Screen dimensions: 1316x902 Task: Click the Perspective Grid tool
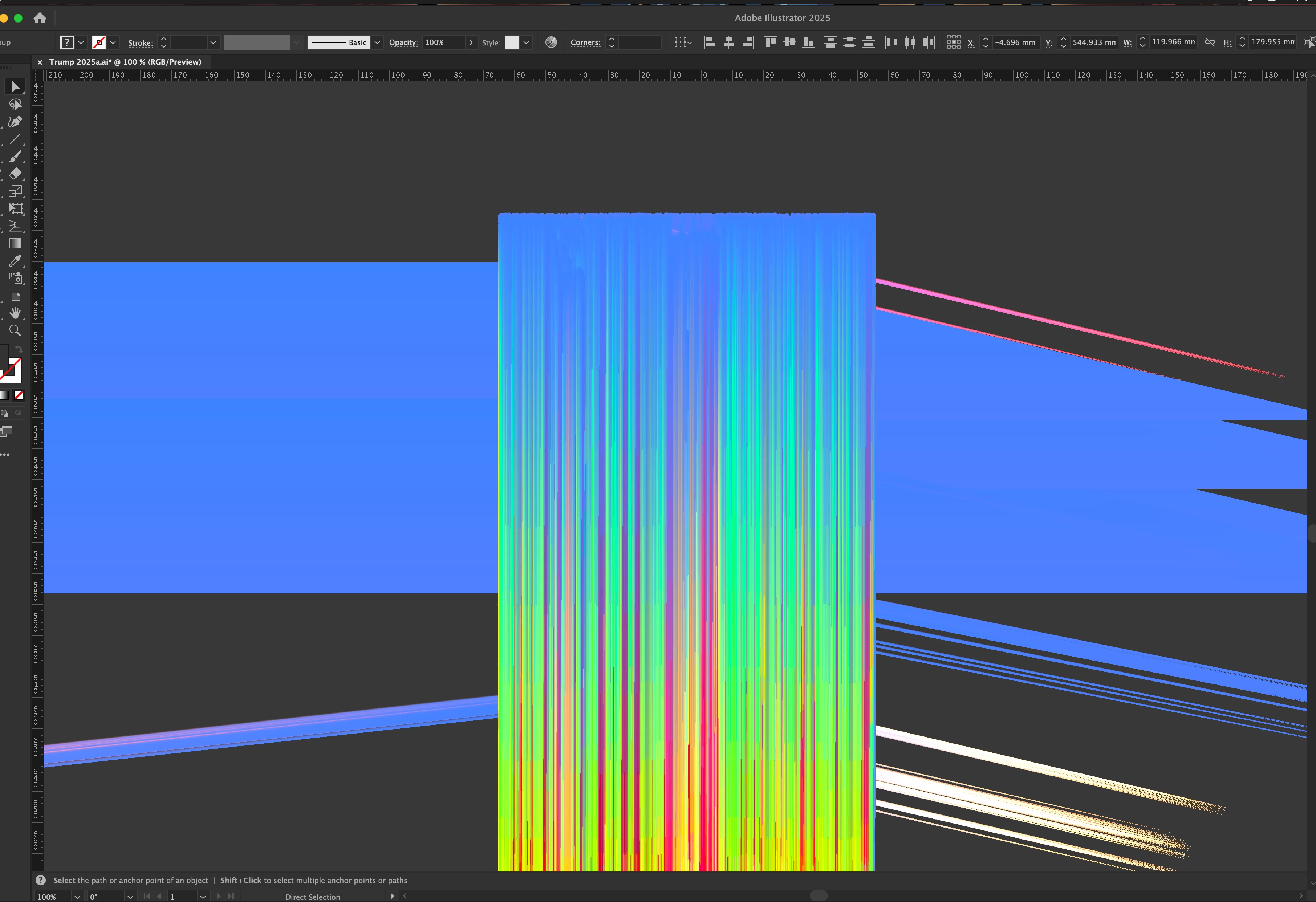point(15,226)
